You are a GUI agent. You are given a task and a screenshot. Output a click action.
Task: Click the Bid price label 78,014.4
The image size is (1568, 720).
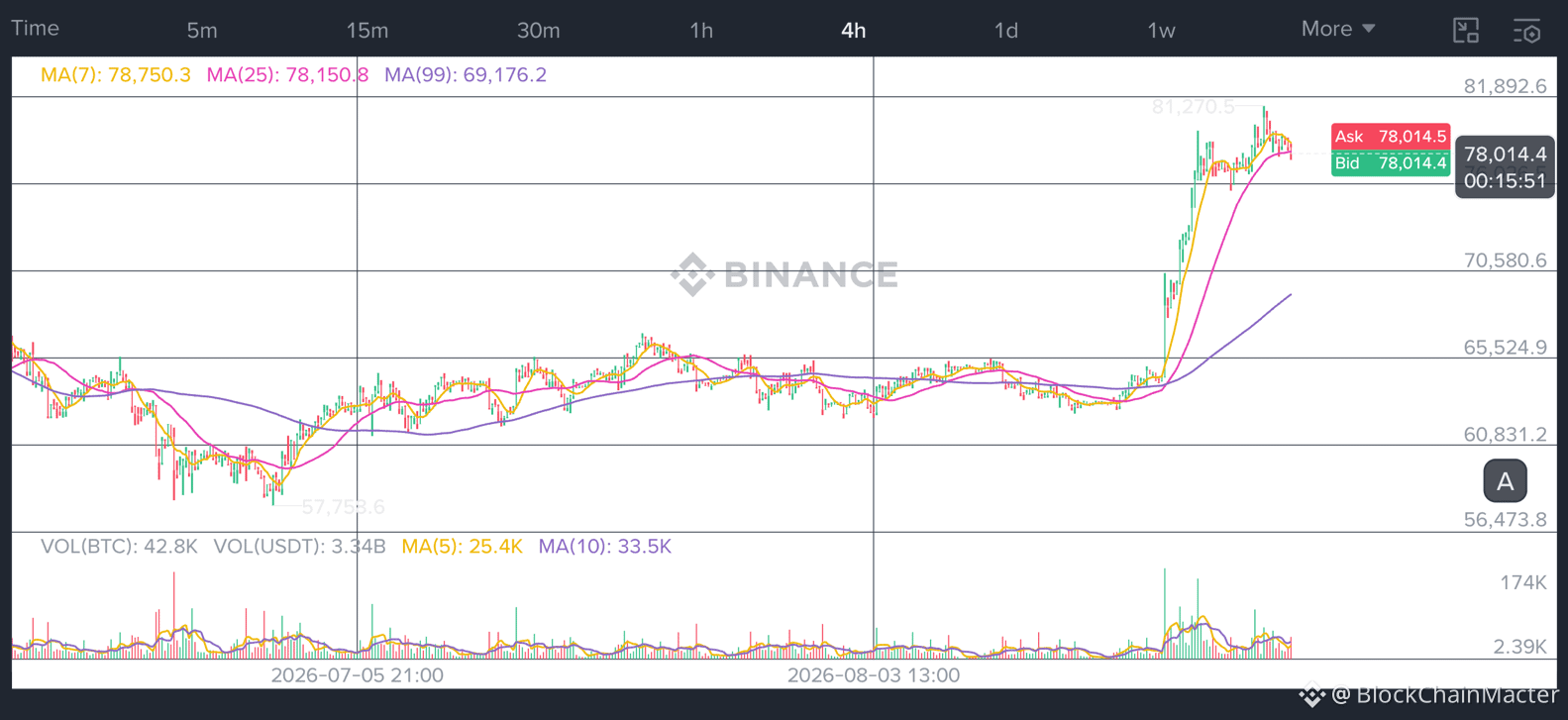pyautogui.click(x=1391, y=163)
